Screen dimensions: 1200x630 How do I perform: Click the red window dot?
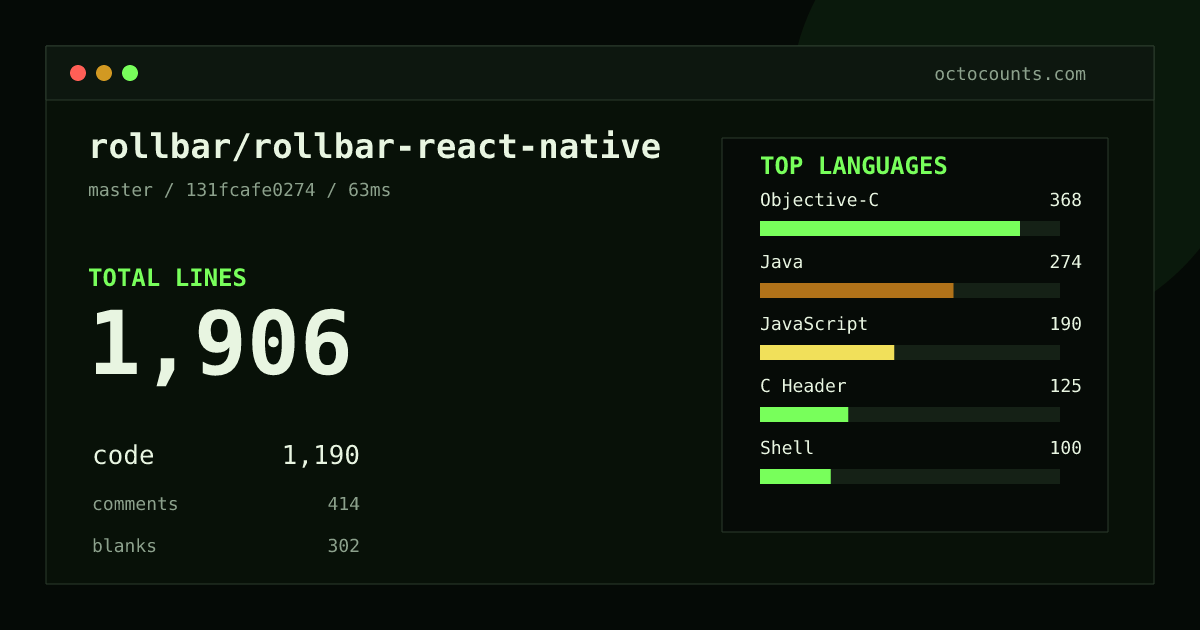click(x=78, y=73)
